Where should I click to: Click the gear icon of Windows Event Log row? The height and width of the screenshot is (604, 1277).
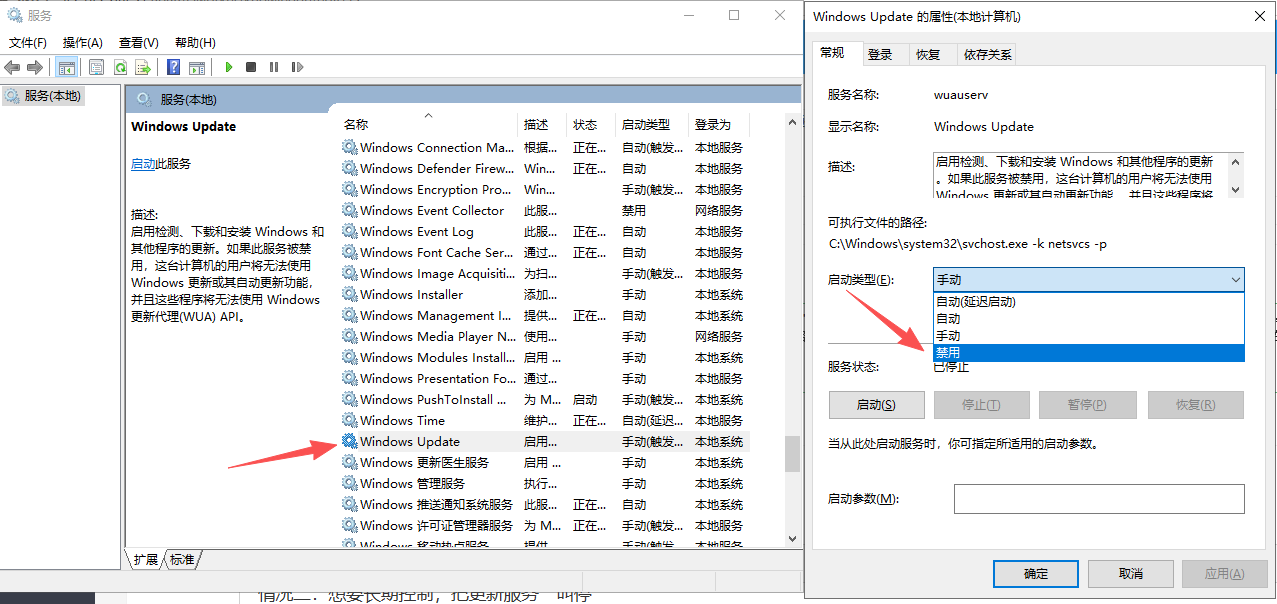[x=349, y=231]
